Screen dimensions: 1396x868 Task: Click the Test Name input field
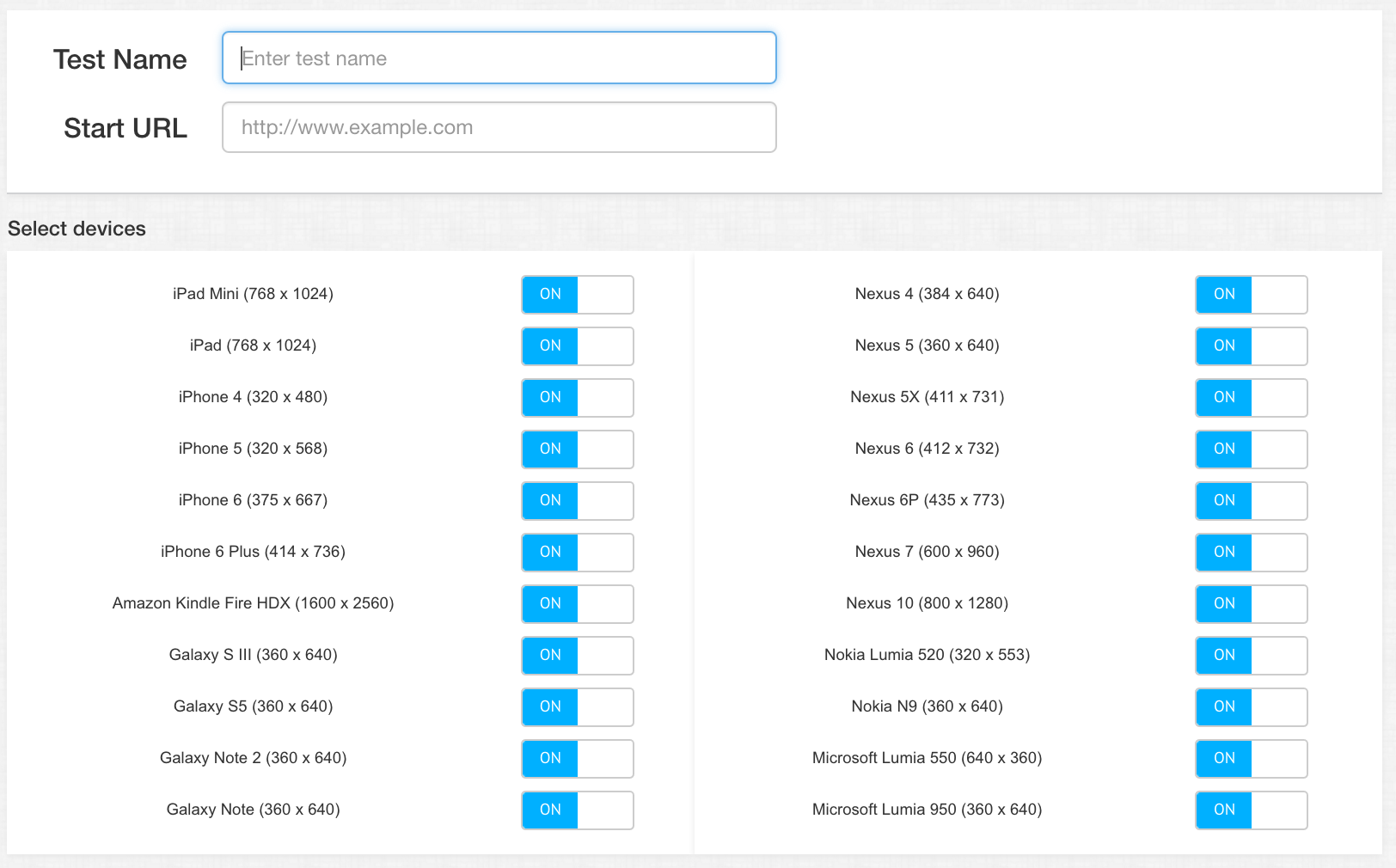pos(499,58)
